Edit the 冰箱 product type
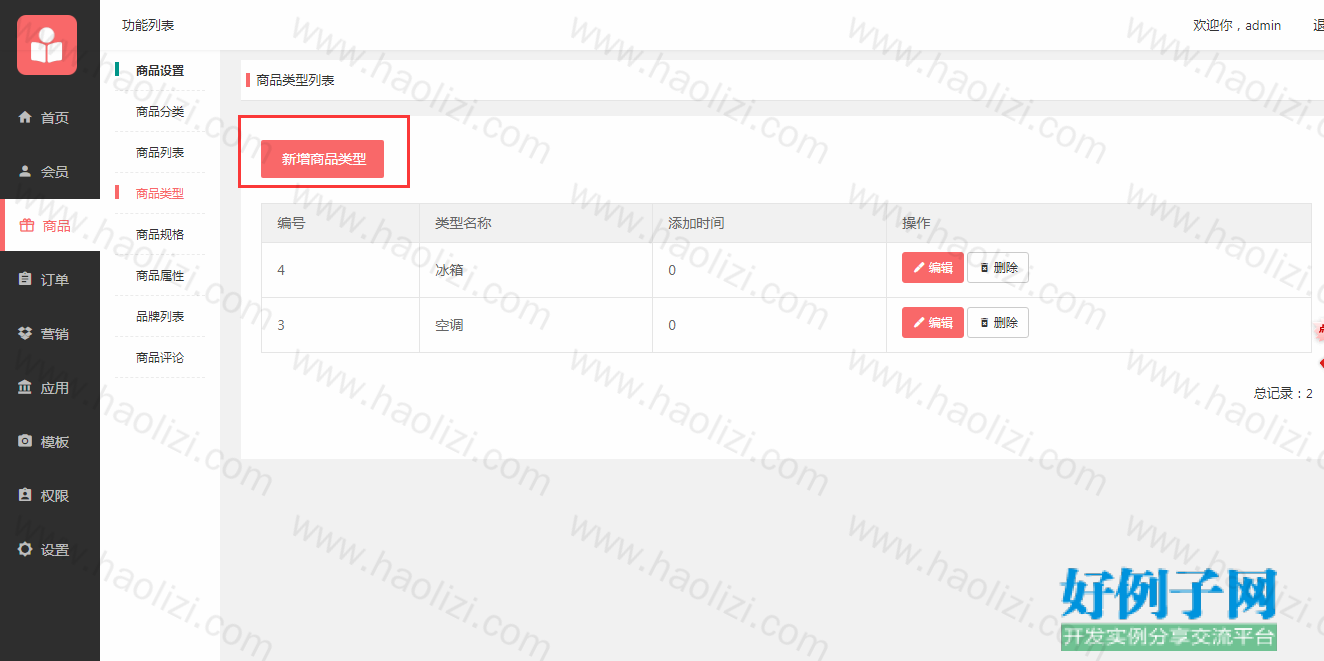 pos(933,268)
